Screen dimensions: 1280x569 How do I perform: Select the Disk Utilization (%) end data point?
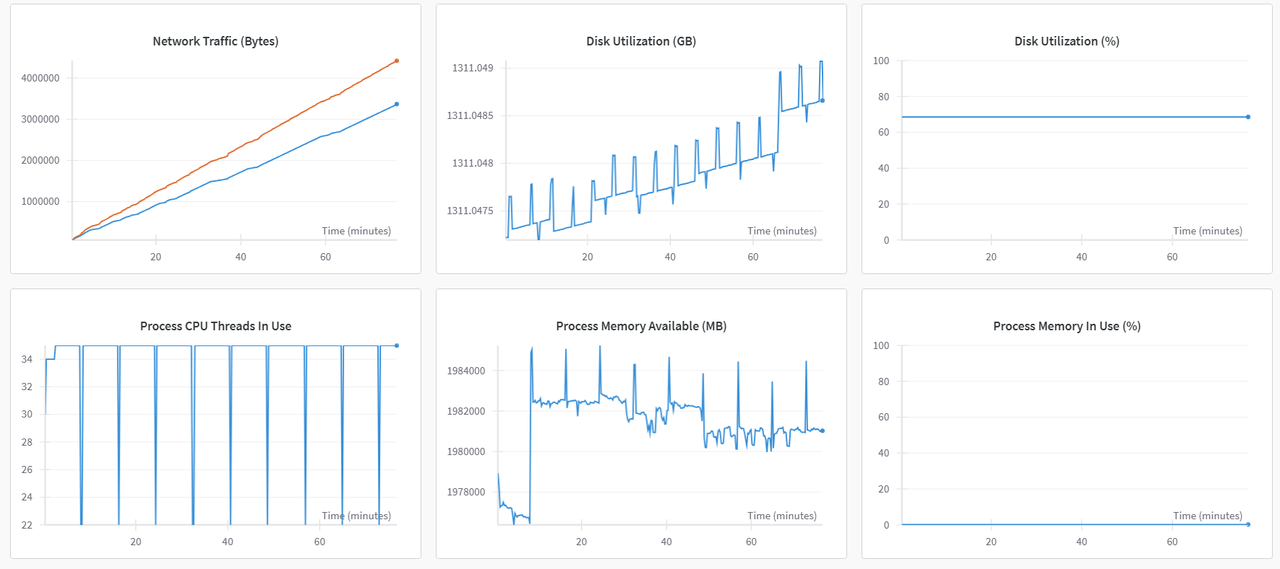coord(1248,117)
